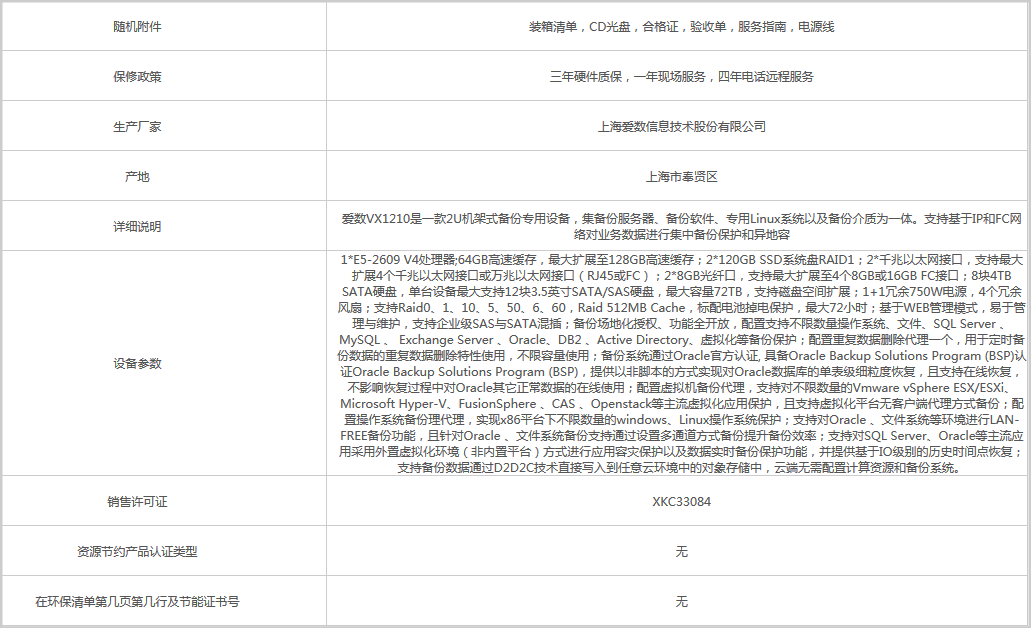1031x628 pixels.
Task: Select the 设备参数 label cell
Action: coord(164,363)
